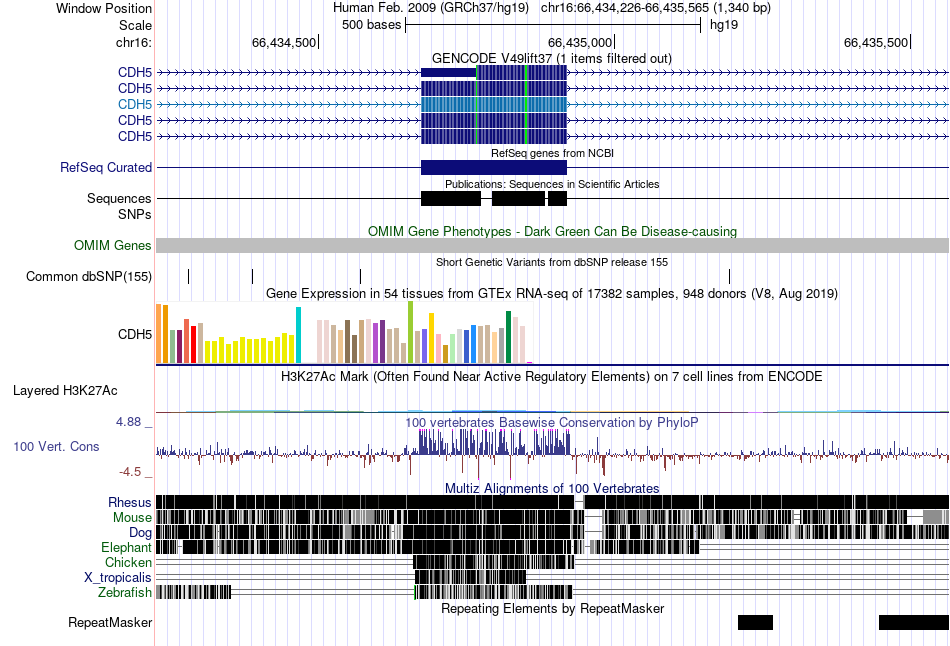Click the 66,435,000 coordinate label
This screenshot has height=646, width=950.
coord(580,42)
